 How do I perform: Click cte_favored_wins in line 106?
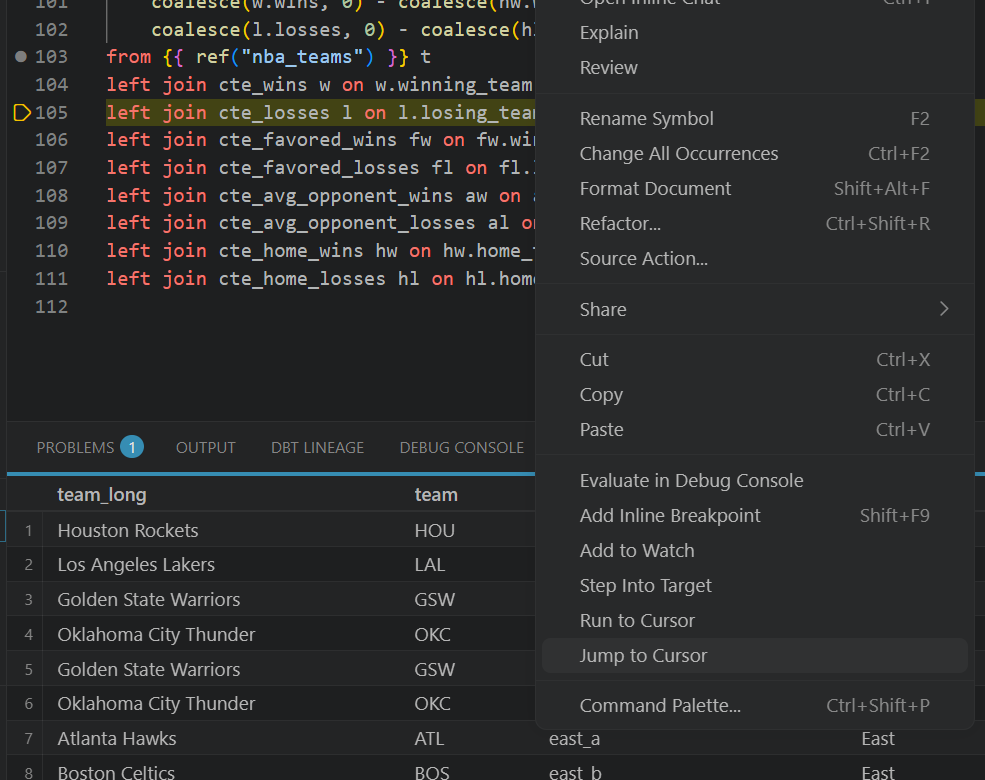[308, 139]
